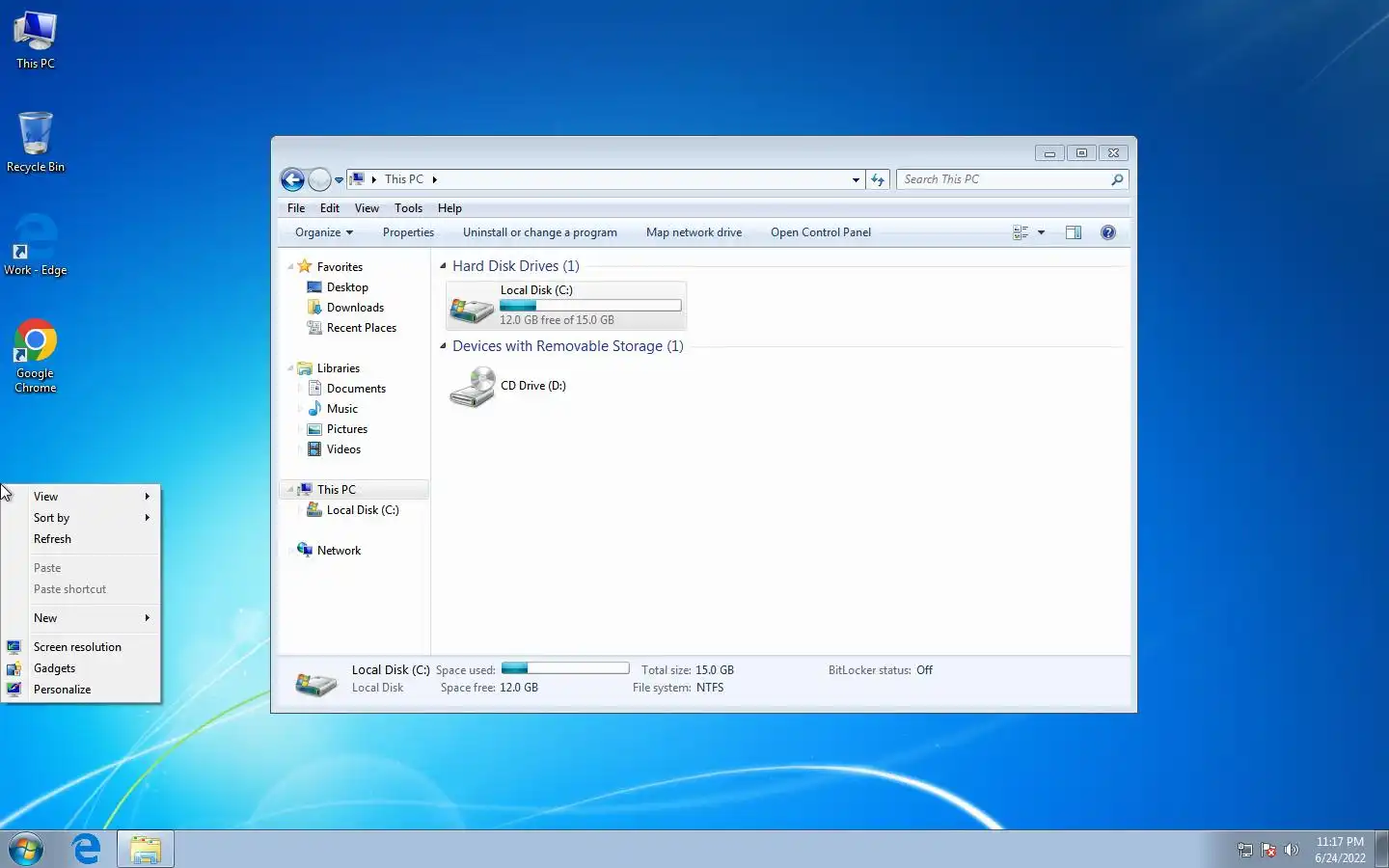Click the search magnifier icon
Viewport: 1389px width, 868px height.
coord(1117,179)
